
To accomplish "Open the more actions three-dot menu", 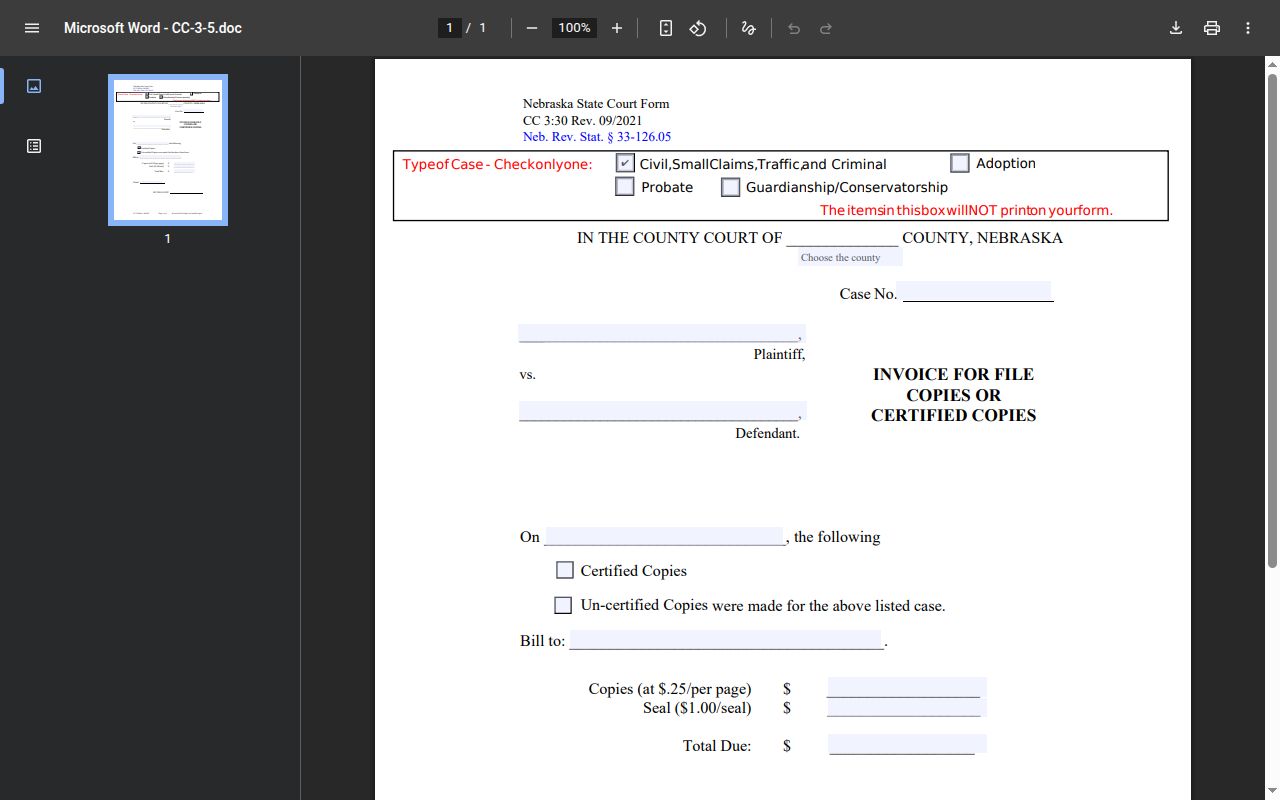I will point(1248,28).
